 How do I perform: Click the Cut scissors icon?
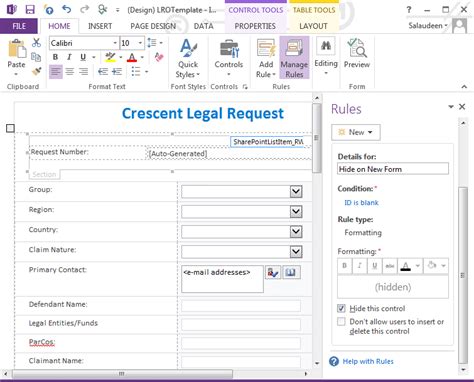pos(36,43)
